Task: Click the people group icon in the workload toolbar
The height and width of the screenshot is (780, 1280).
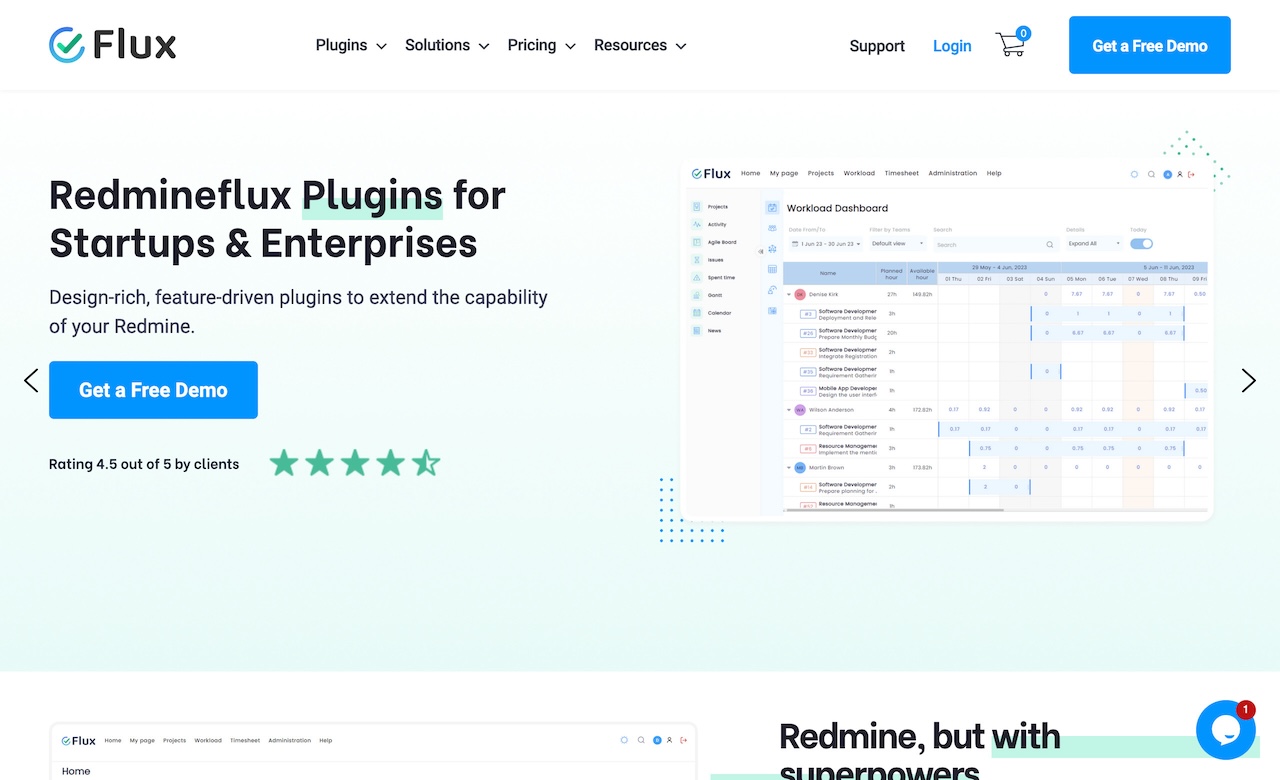Action: tap(772, 228)
